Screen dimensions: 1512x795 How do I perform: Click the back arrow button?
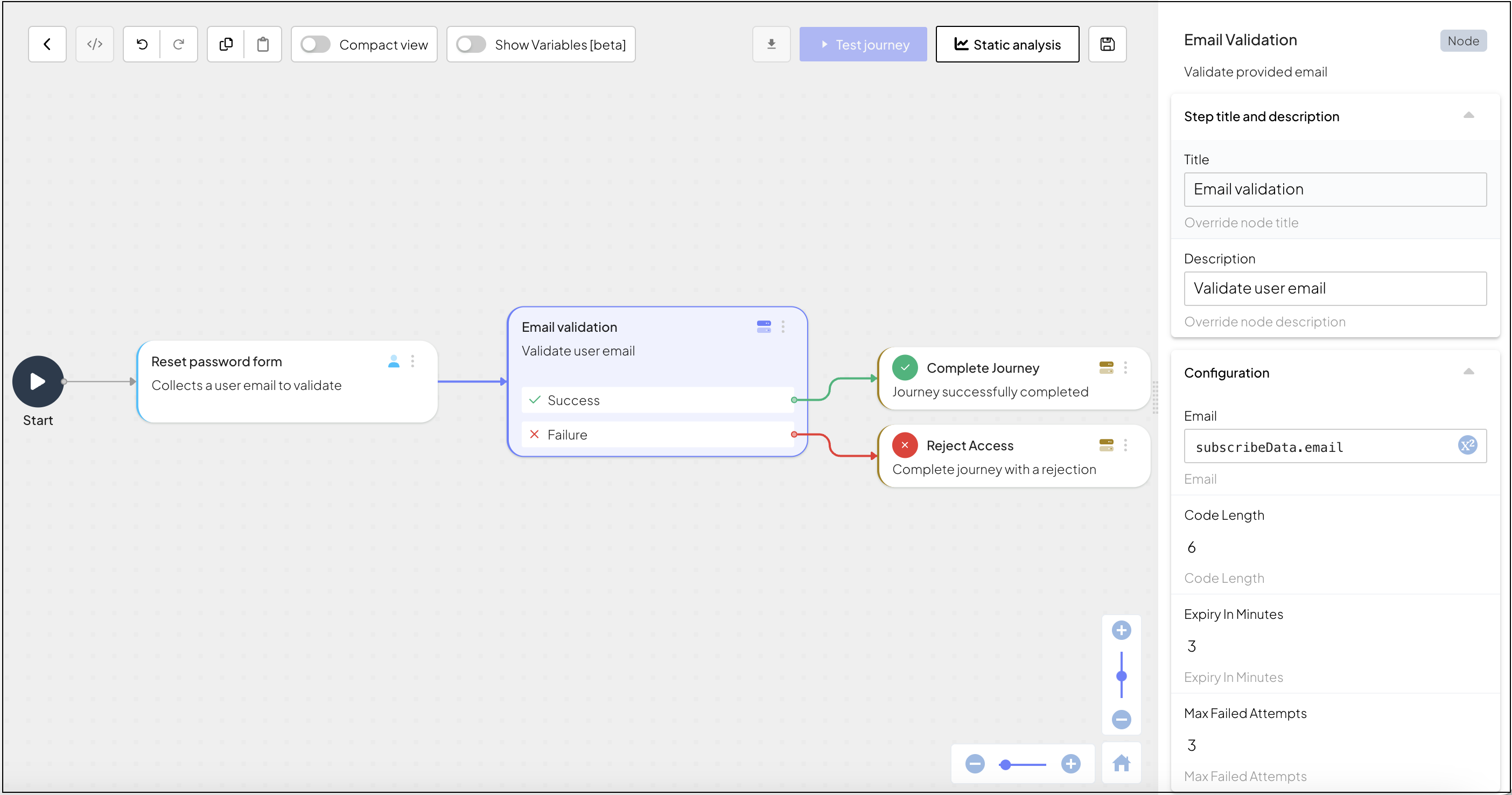pos(47,44)
